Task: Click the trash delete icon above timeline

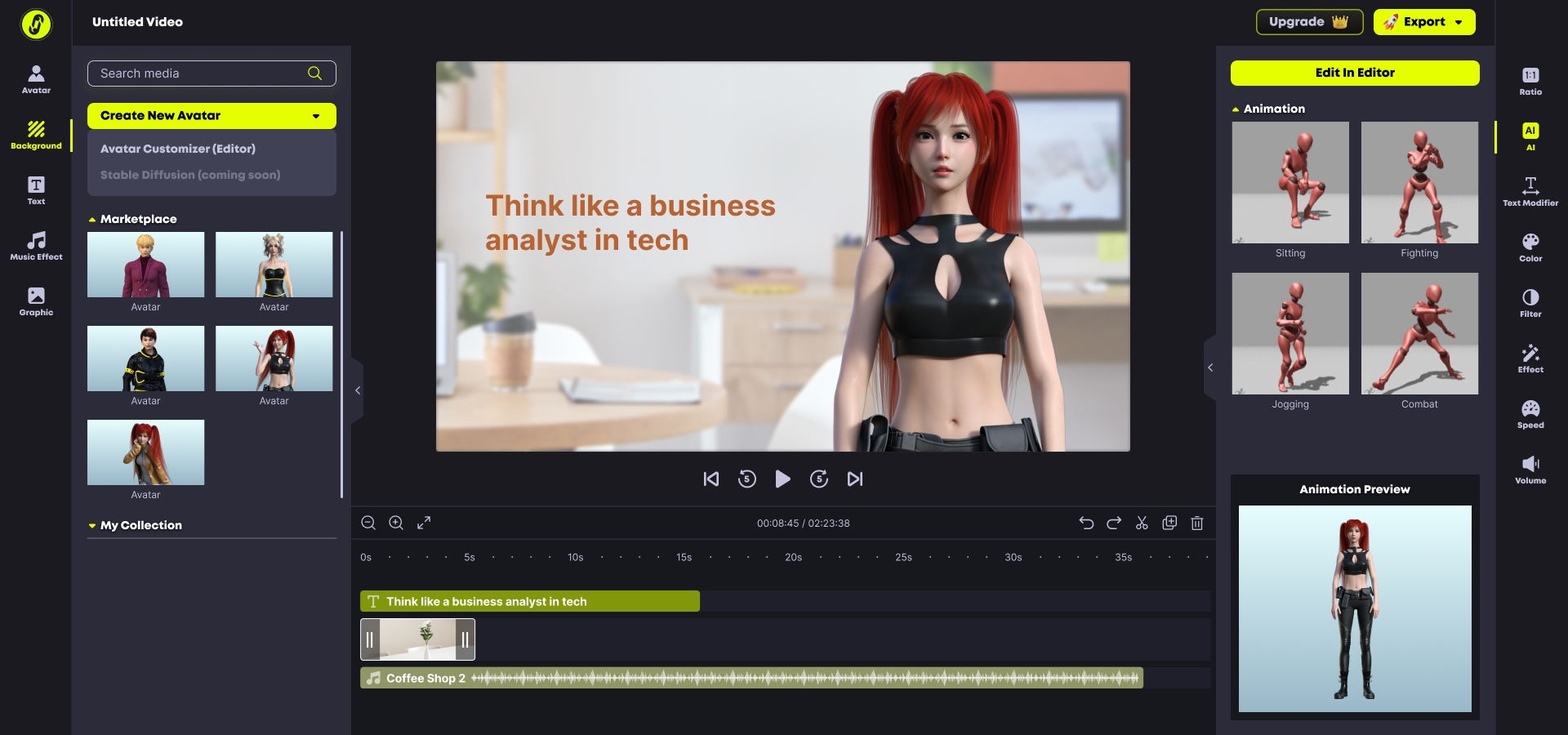Action: tap(1197, 523)
